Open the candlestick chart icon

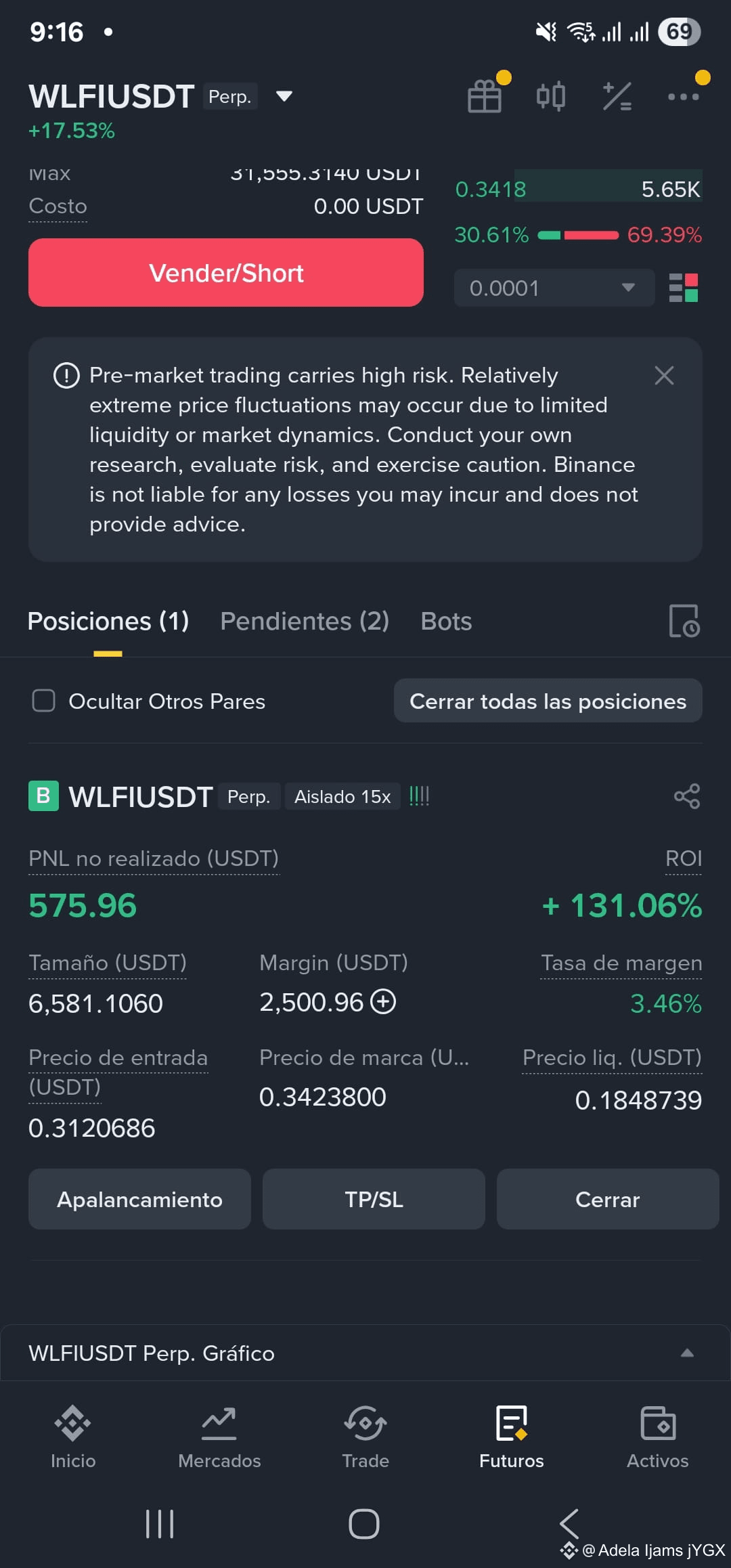point(550,96)
